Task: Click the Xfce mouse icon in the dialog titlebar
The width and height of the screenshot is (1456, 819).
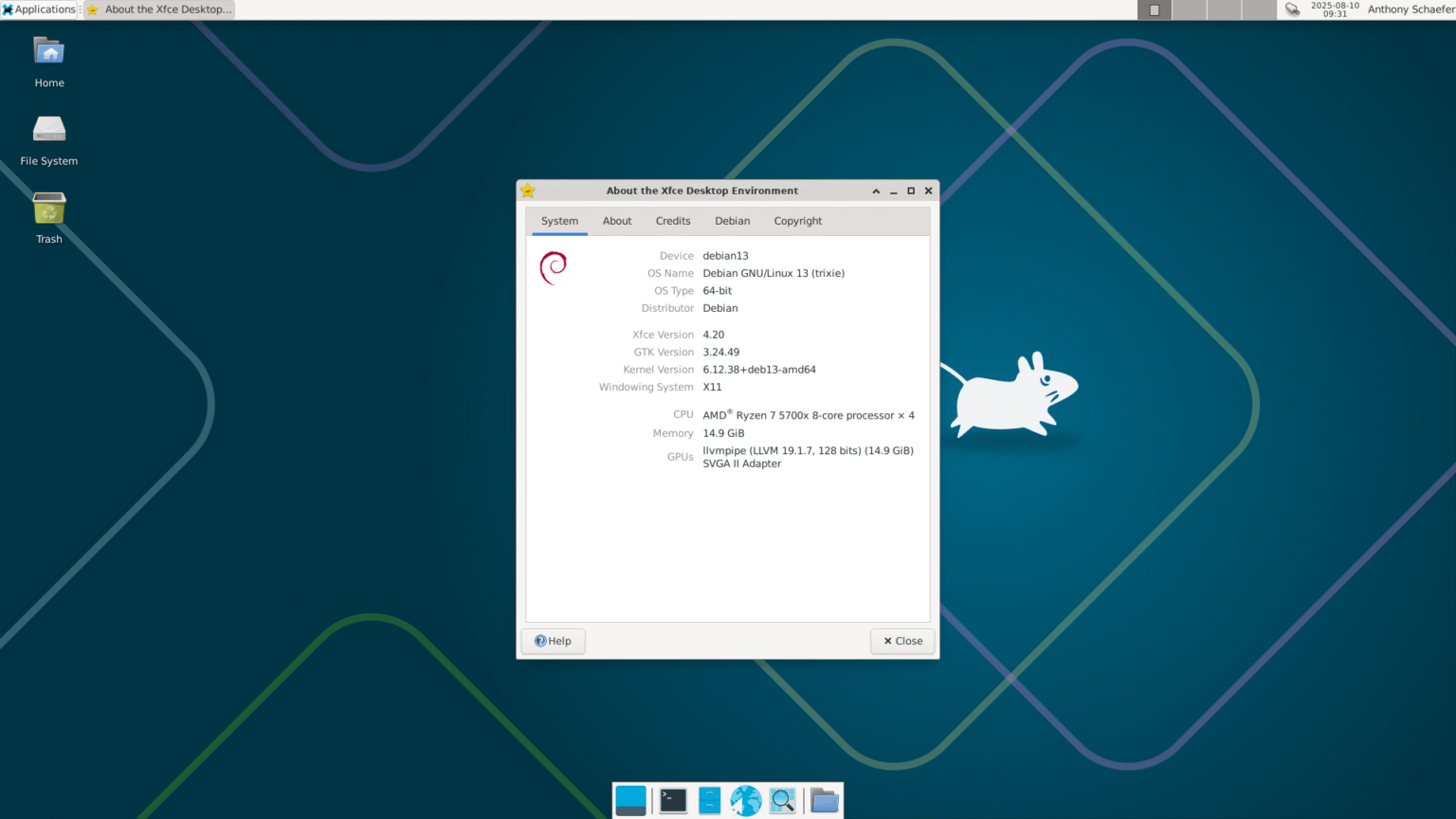Action: click(527, 190)
